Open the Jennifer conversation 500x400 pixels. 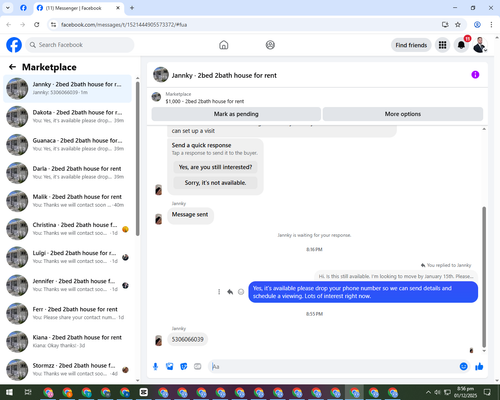pyautogui.click(x=67, y=285)
